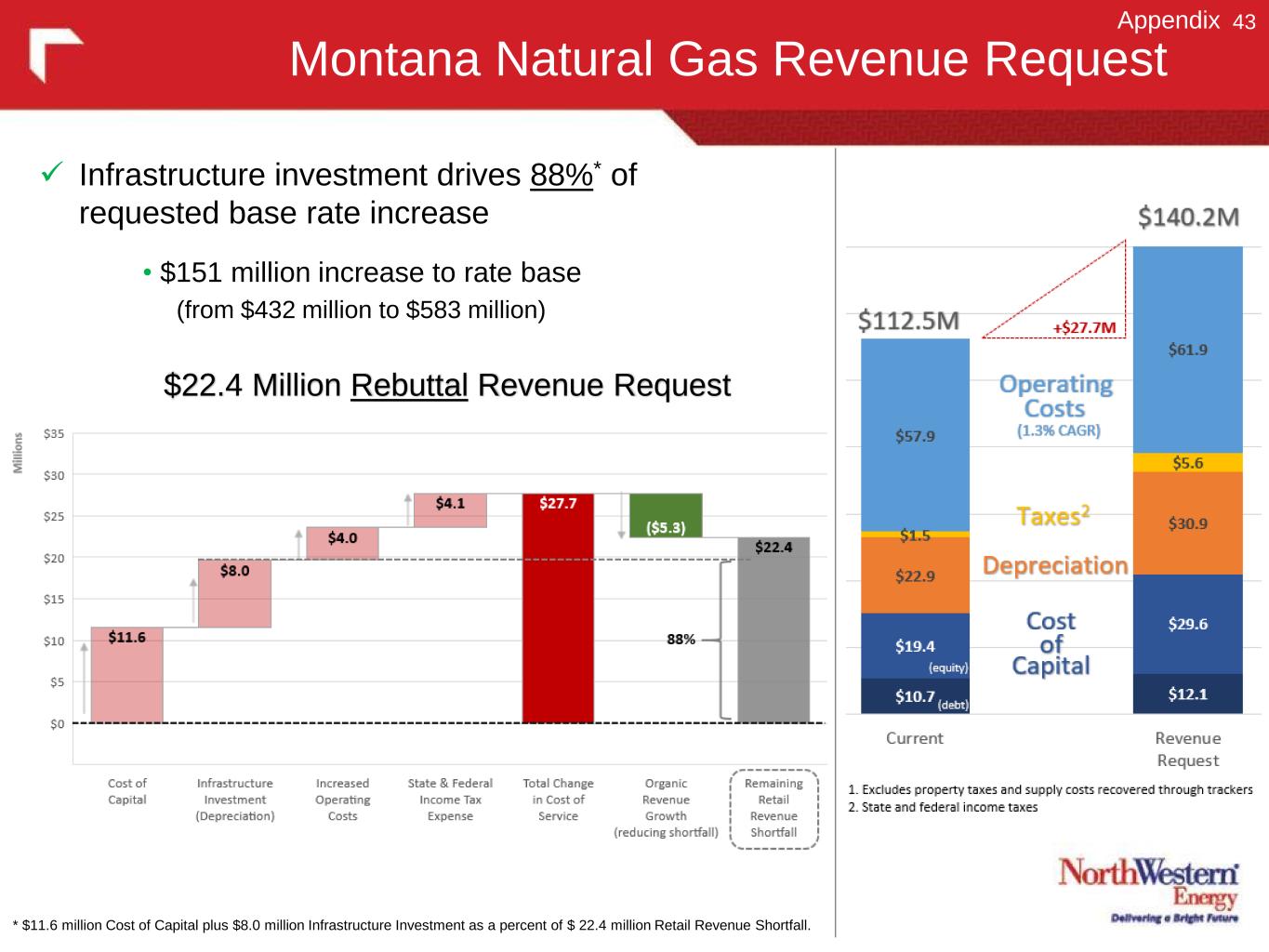Click the Current column axis label

pyautogui.click(x=914, y=738)
